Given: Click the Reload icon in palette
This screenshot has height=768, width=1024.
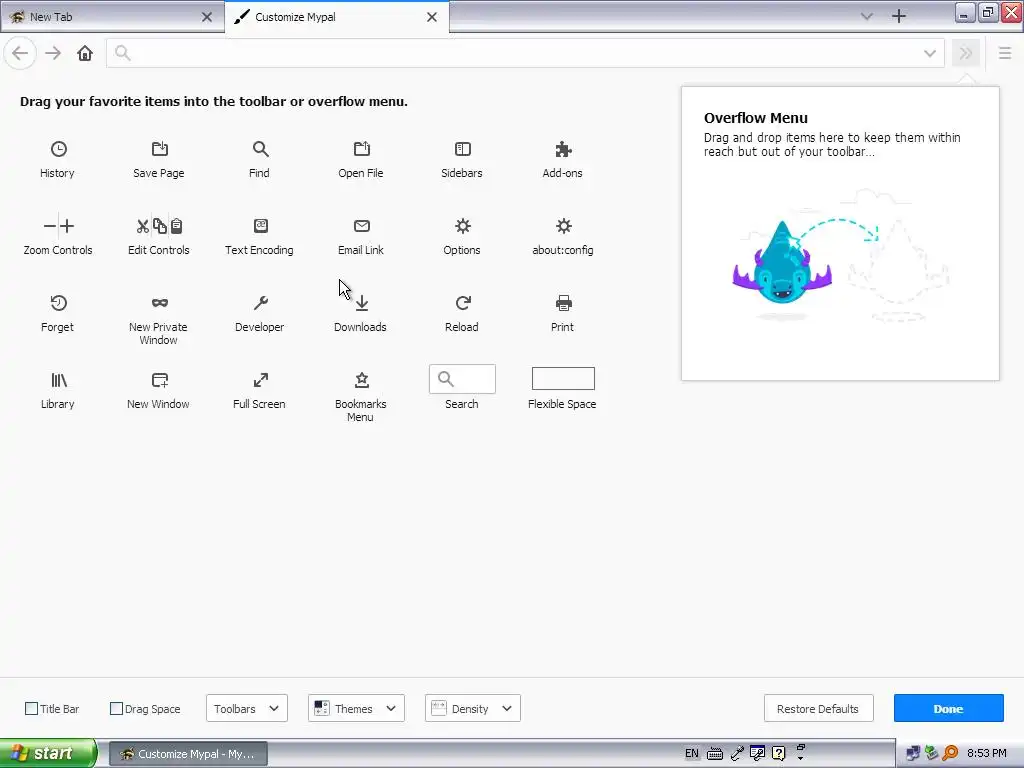Looking at the screenshot, I should tap(462, 303).
